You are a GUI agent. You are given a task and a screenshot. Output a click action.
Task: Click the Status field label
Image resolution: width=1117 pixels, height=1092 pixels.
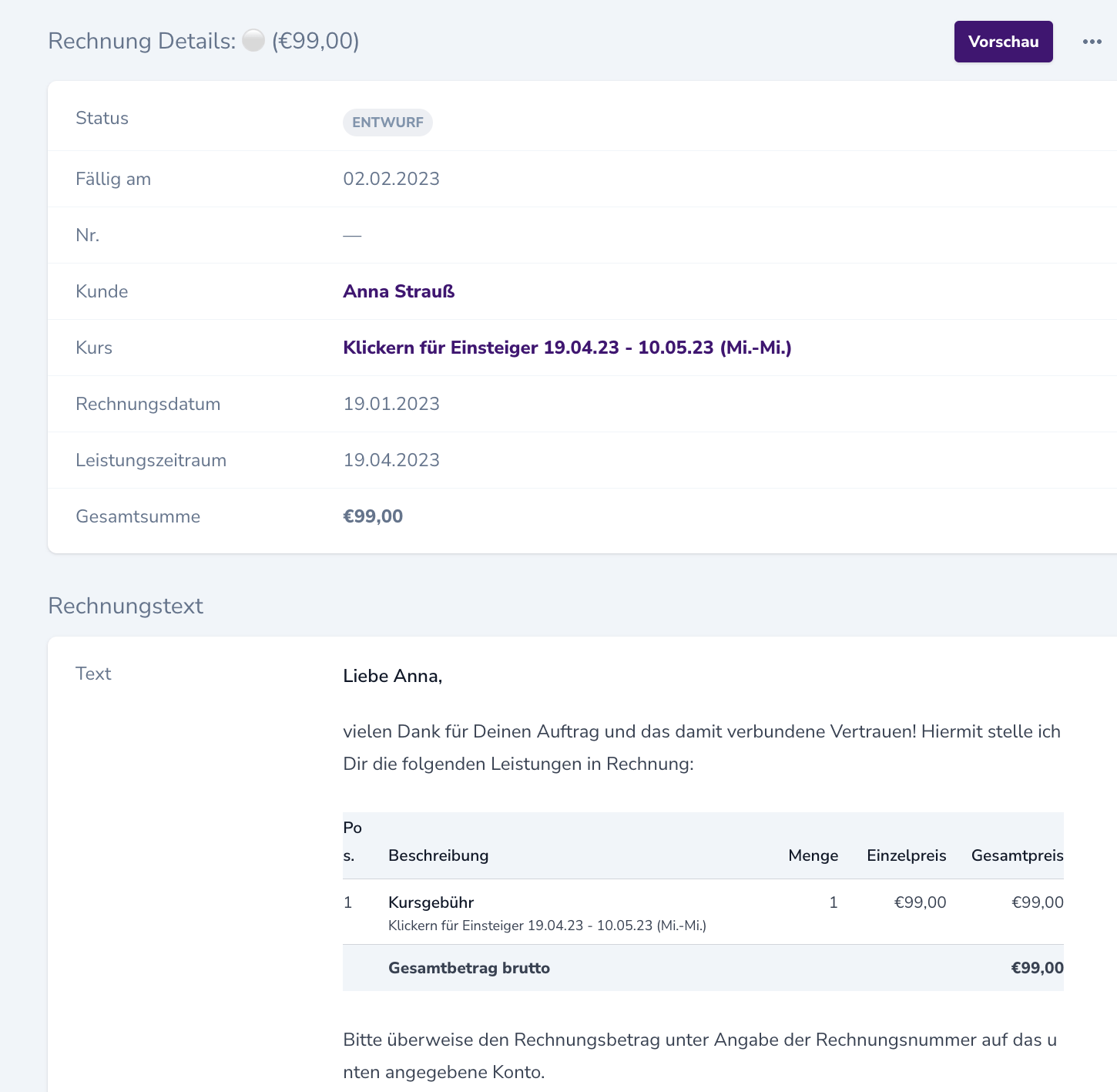[102, 118]
